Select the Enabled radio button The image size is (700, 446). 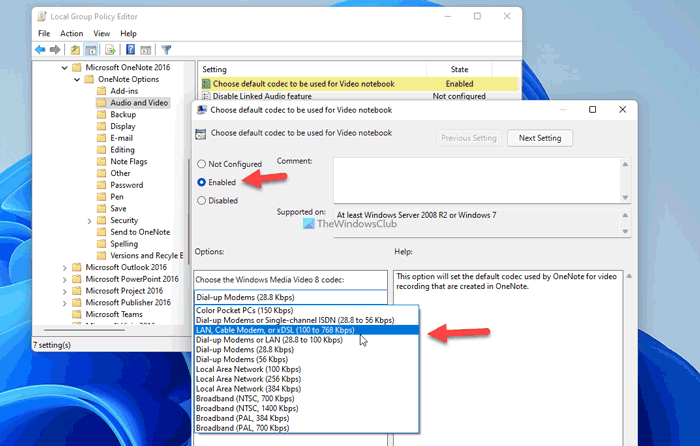(202, 182)
